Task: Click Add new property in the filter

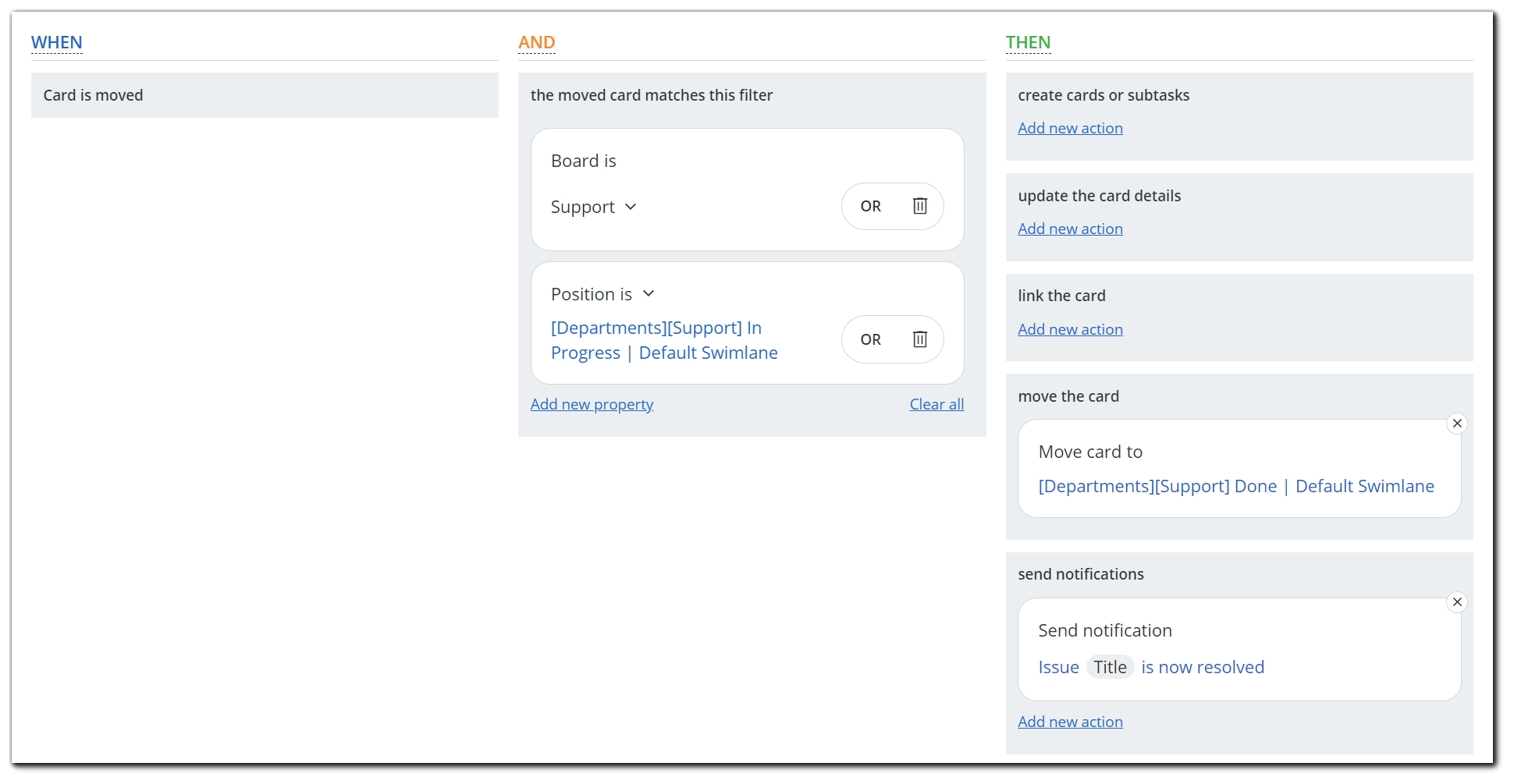Action: pyautogui.click(x=592, y=404)
